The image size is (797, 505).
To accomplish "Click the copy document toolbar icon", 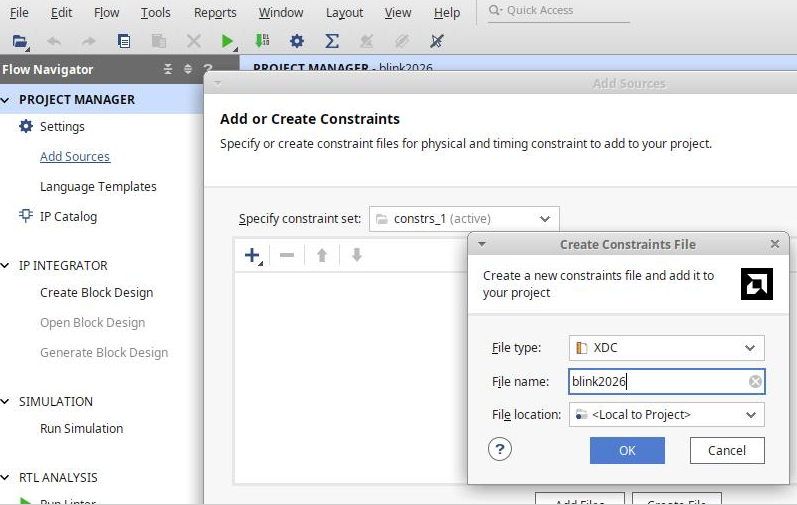I will point(124,41).
